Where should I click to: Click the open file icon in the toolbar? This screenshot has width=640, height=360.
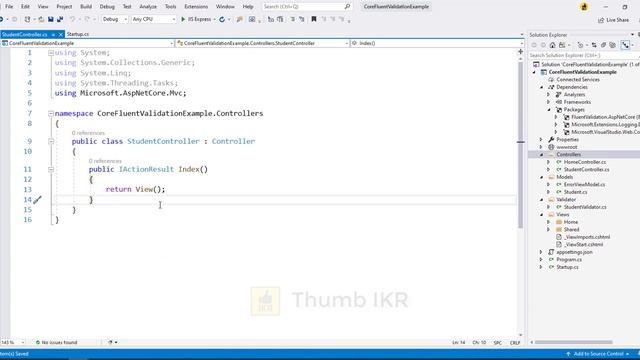41,19
